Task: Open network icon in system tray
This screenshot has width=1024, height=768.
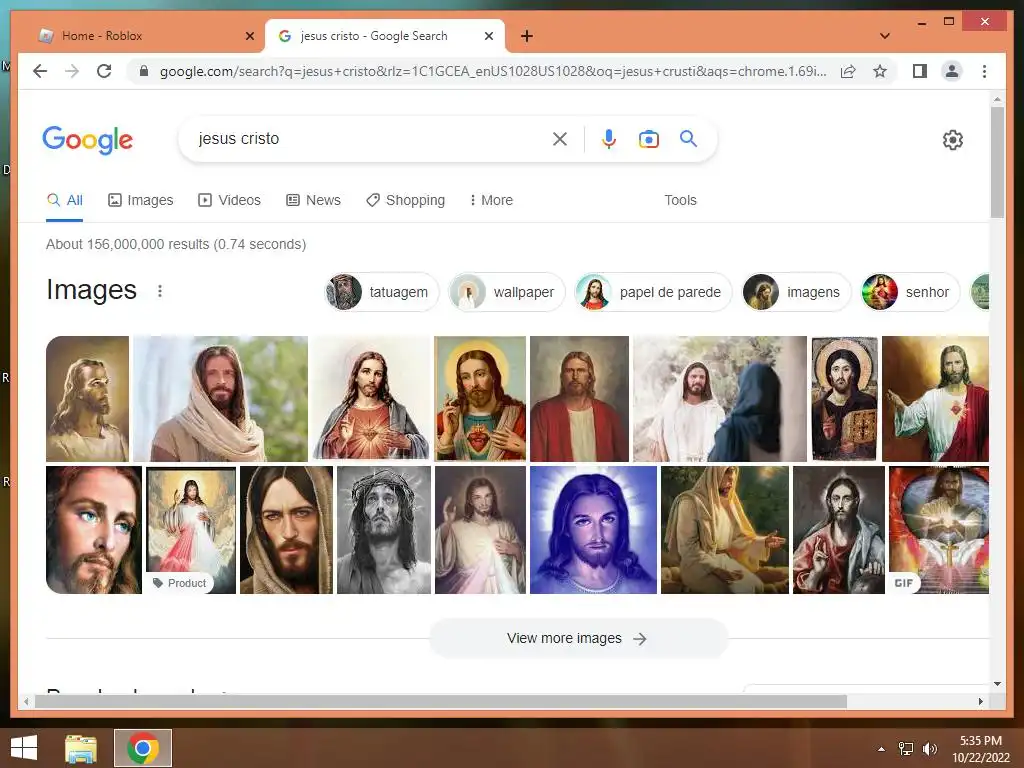Action: click(x=906, y=749)
